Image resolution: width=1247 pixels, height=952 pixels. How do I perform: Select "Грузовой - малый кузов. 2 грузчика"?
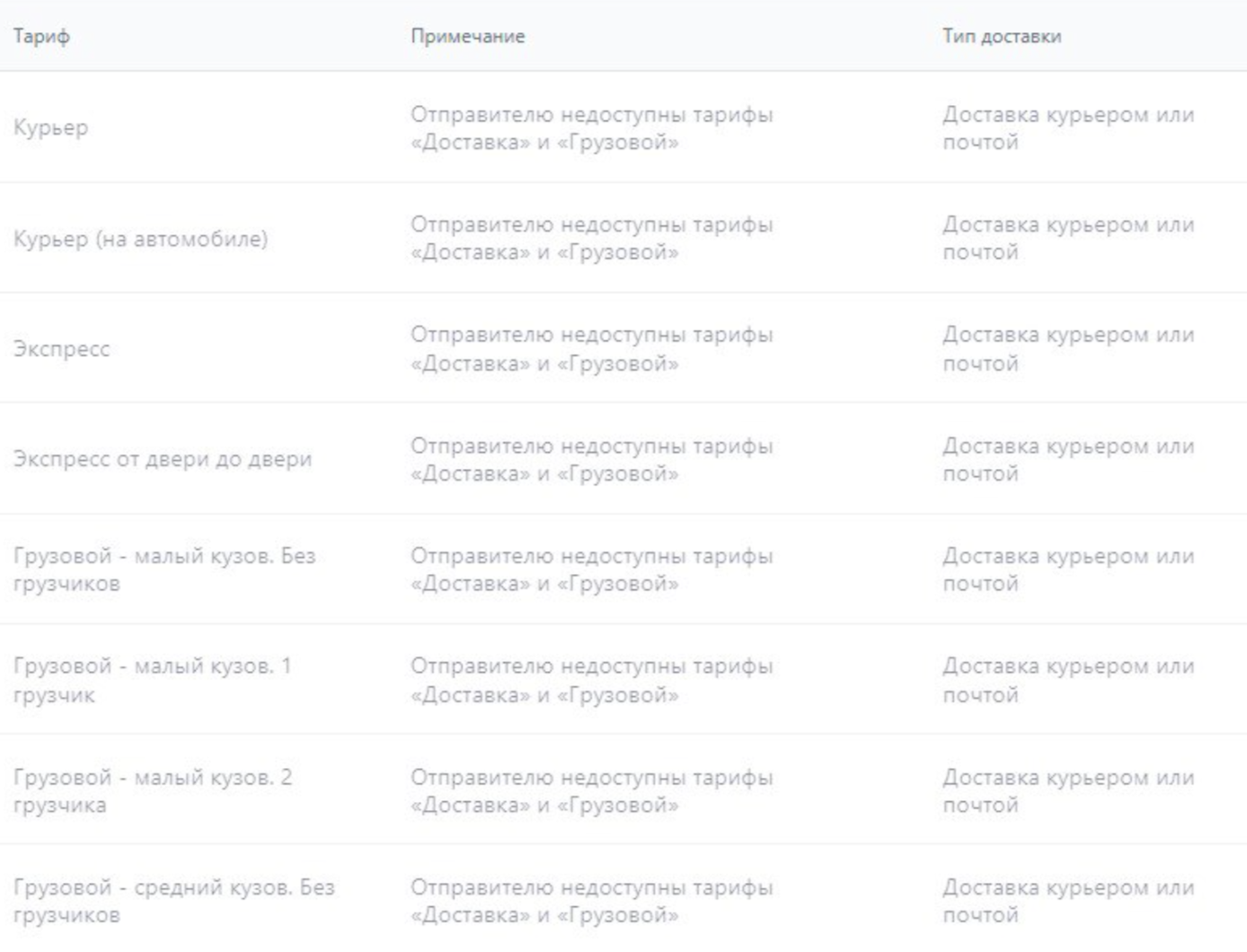click(x=152, y=790)
